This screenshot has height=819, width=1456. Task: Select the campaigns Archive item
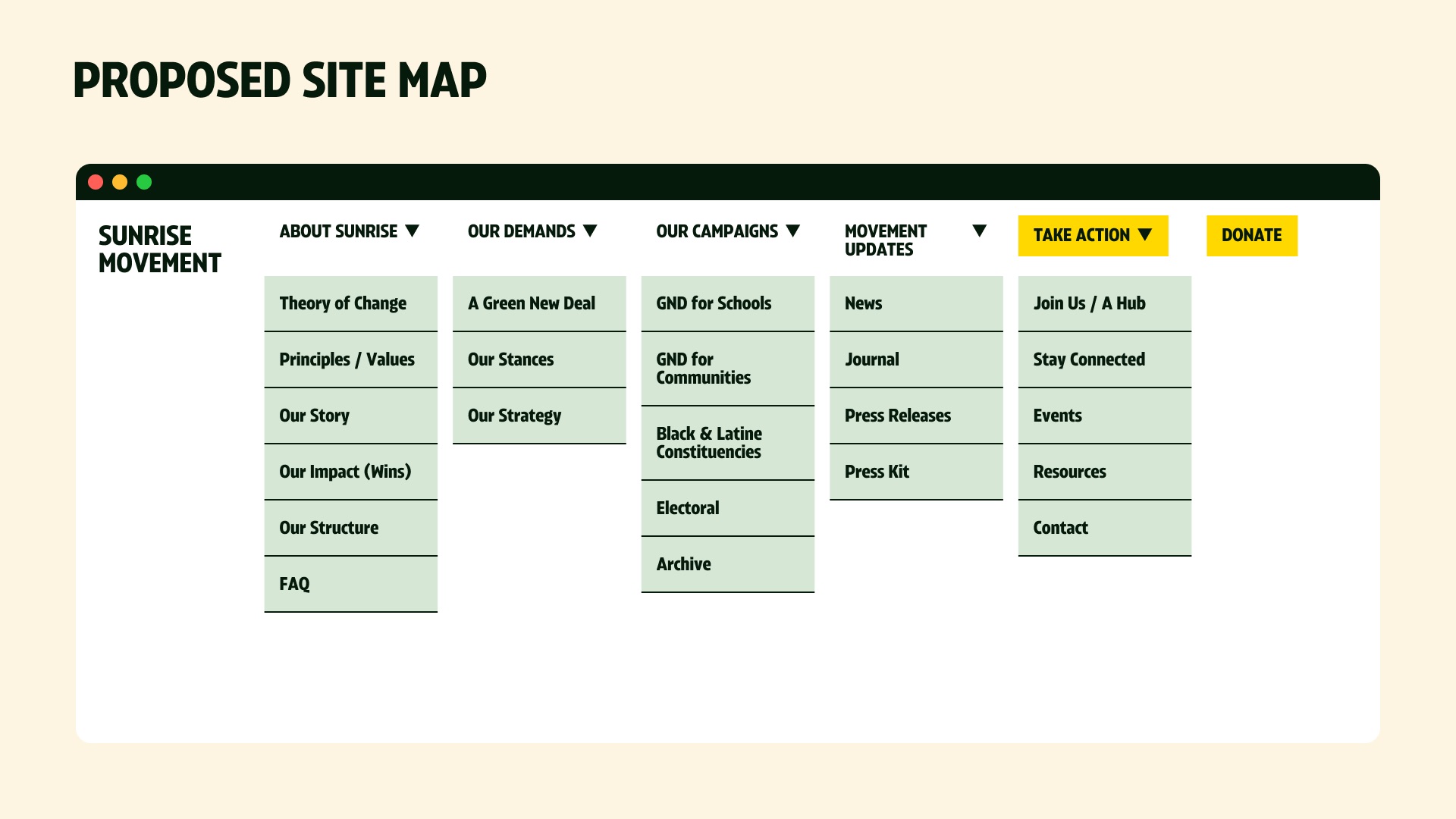click(x=728, y=564)
